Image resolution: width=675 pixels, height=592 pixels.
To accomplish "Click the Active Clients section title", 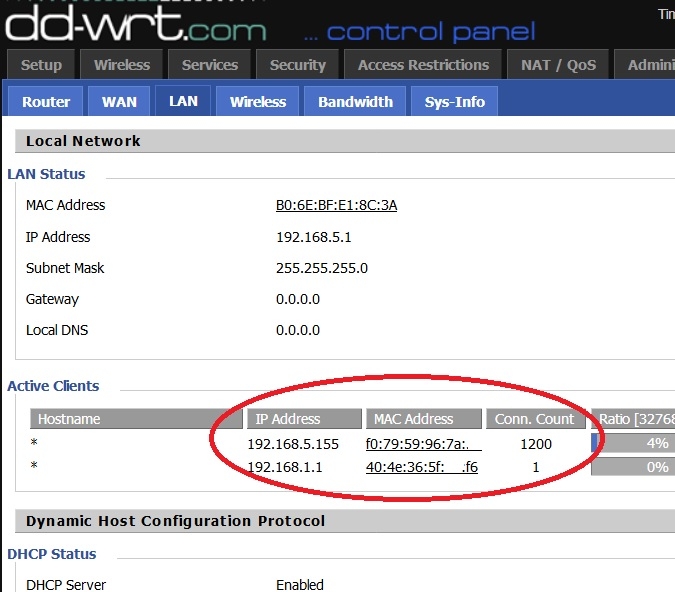I will point(53,386).
